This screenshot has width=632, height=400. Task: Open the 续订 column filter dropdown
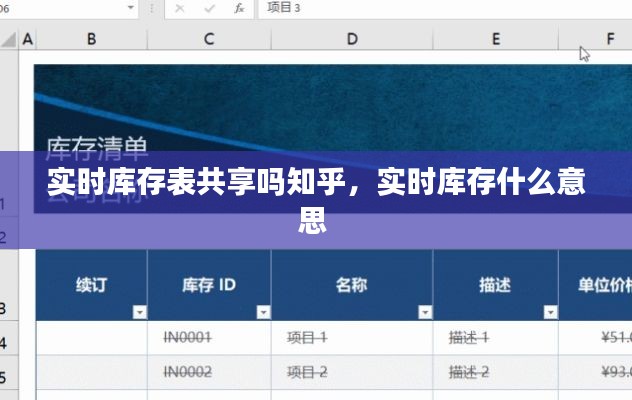pos(139,312)
